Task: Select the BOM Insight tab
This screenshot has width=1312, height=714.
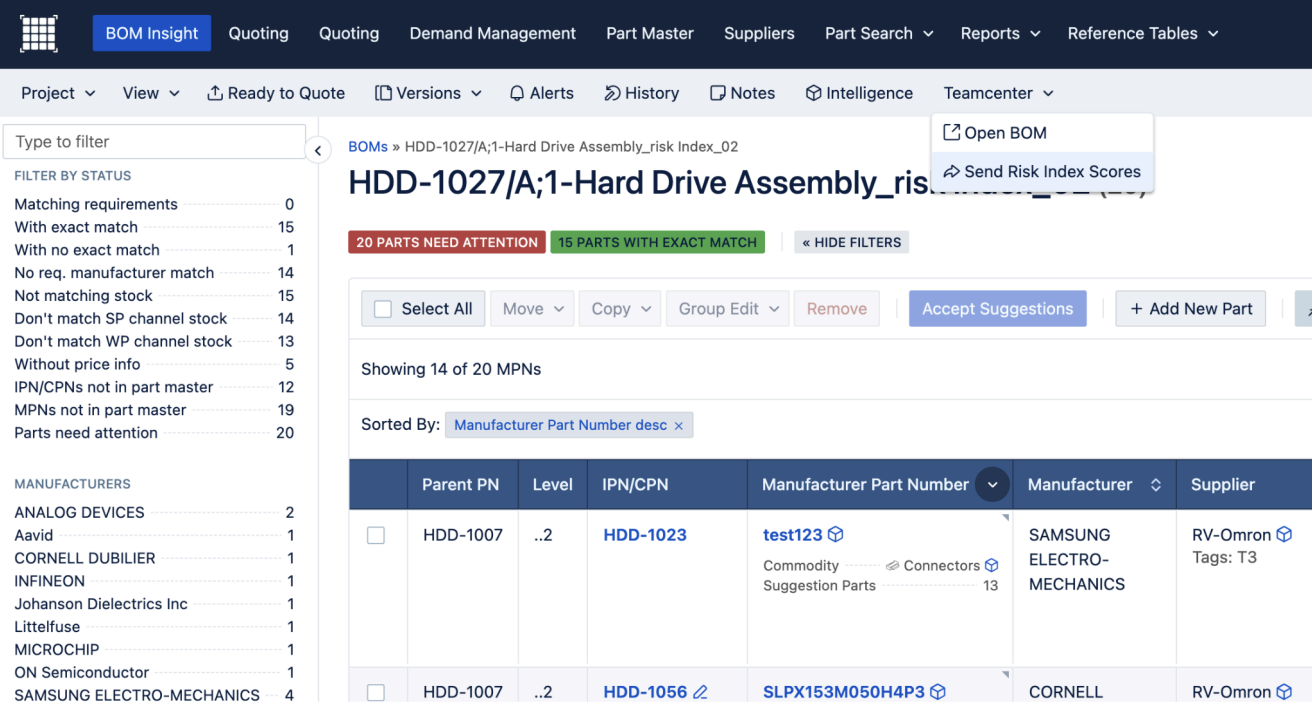Action: [x=152, y=33]
